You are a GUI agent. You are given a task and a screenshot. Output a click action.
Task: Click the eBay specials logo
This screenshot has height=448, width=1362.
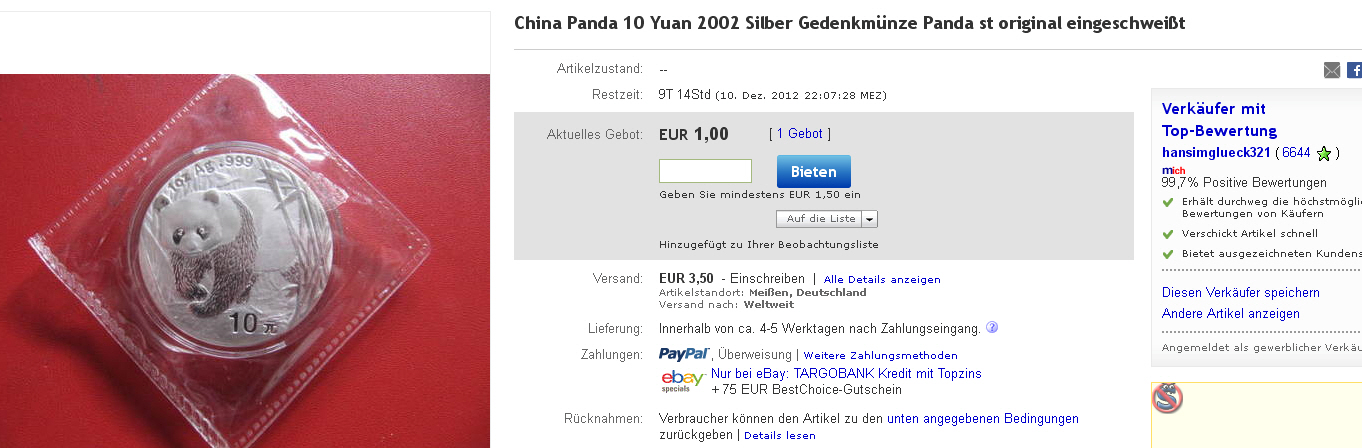coord(683,381)
